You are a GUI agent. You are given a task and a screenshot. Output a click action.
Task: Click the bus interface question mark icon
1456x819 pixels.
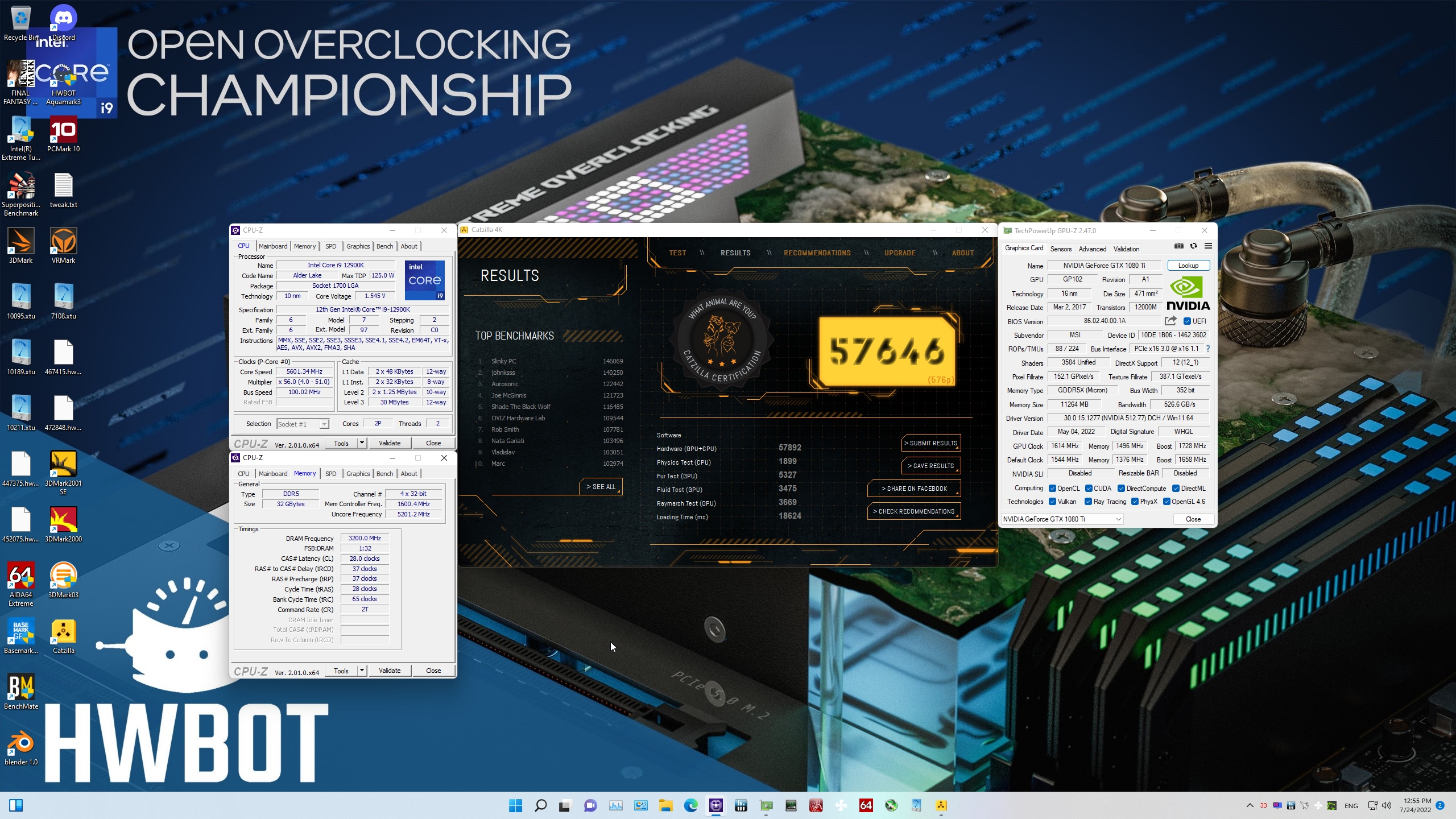[x=1208, y=349]
